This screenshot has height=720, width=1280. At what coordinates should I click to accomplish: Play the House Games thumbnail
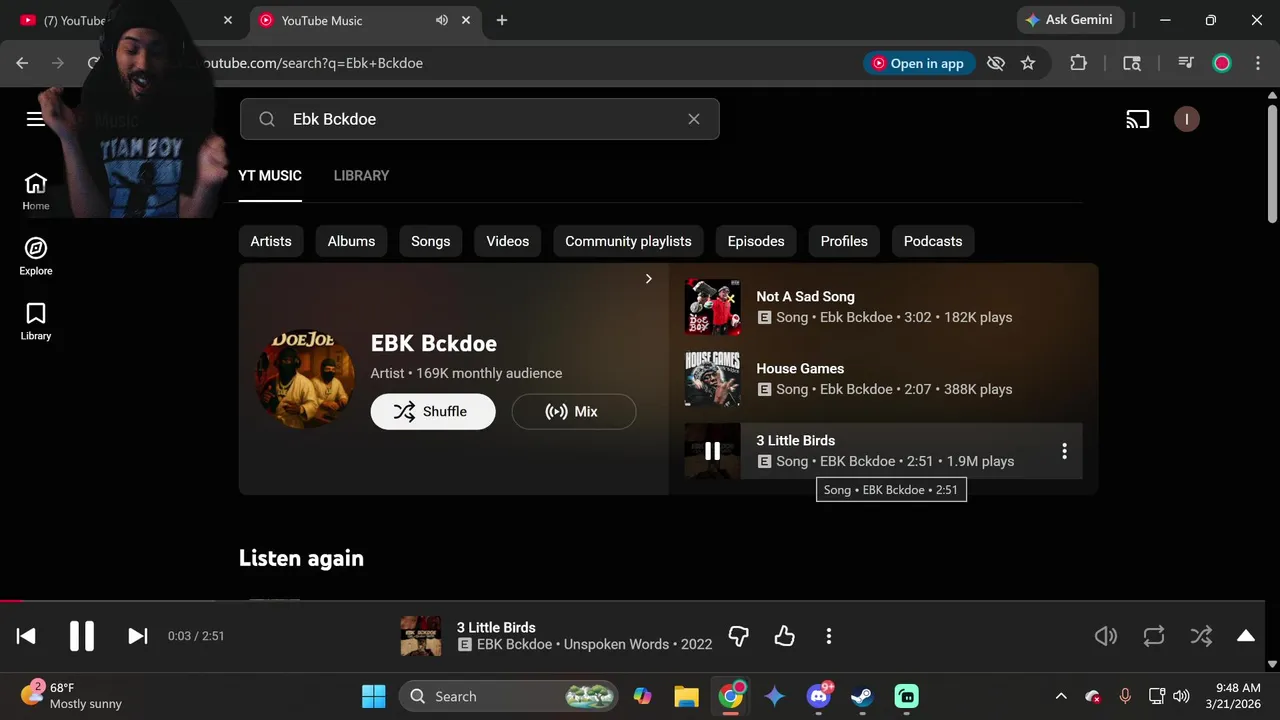712,379
